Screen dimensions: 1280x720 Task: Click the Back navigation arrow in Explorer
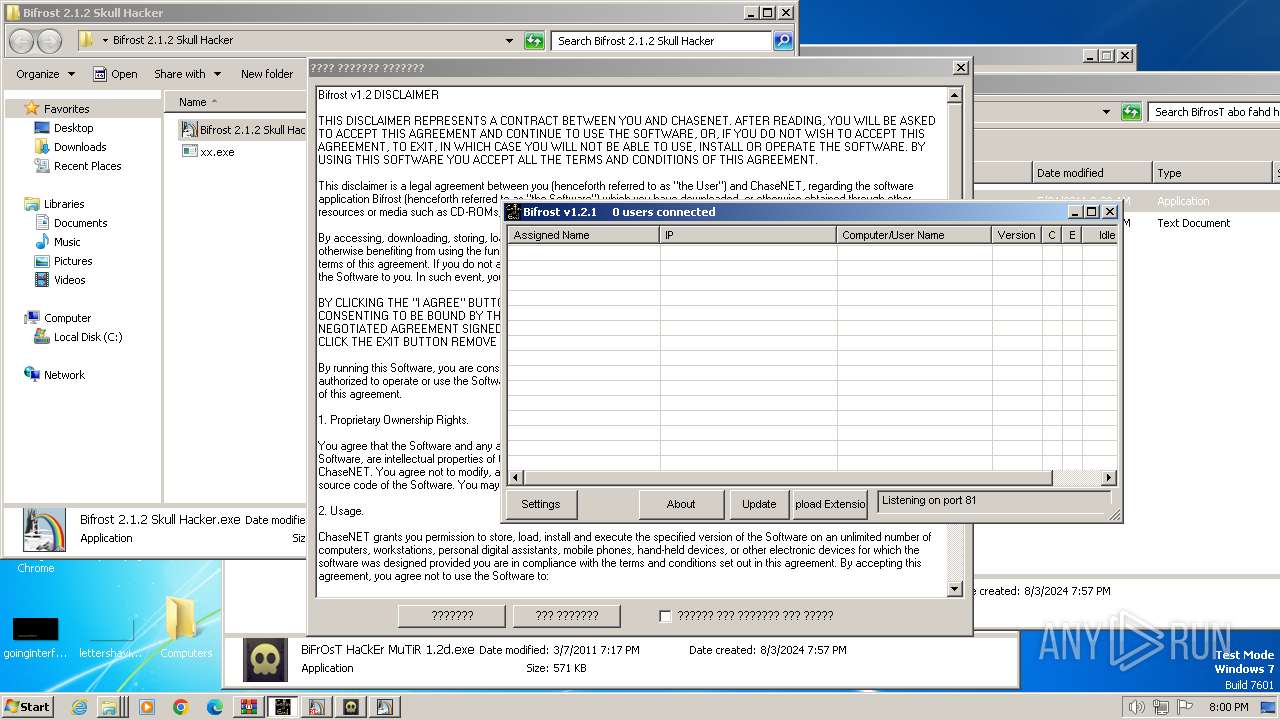[22, 41]
